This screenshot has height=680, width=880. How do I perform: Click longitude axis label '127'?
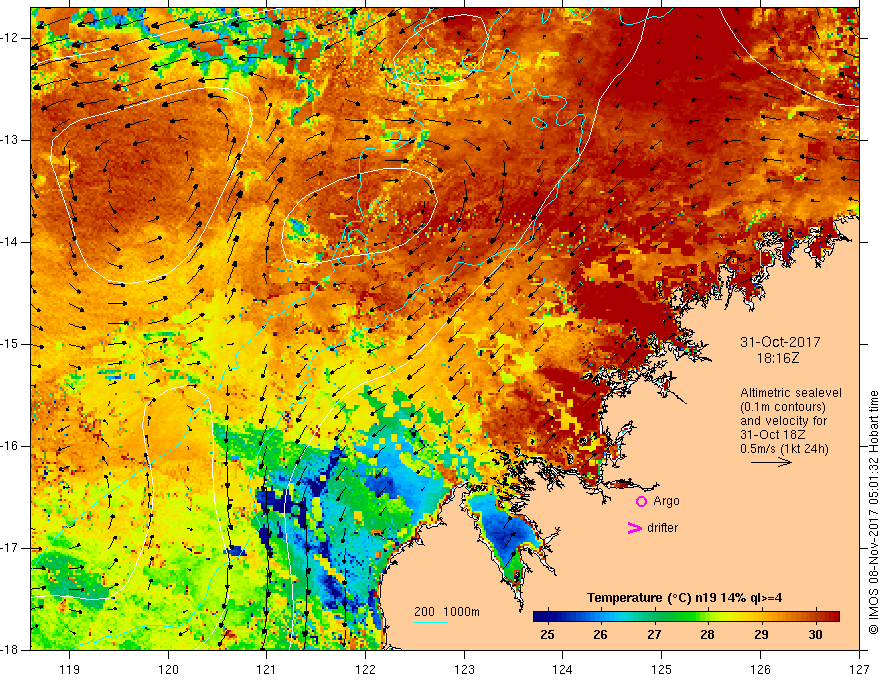click(859, 669)
